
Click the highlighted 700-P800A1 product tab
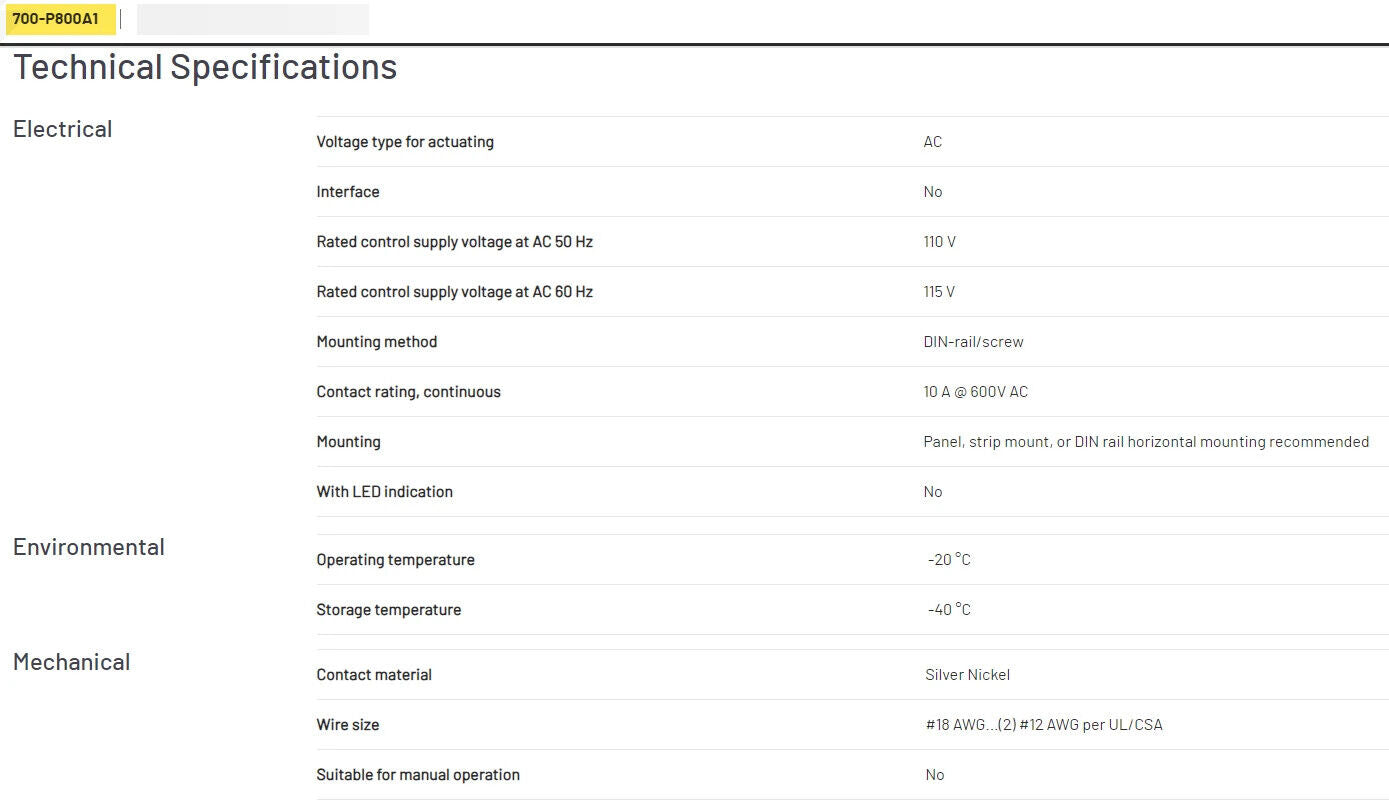(x=57, y=19)
